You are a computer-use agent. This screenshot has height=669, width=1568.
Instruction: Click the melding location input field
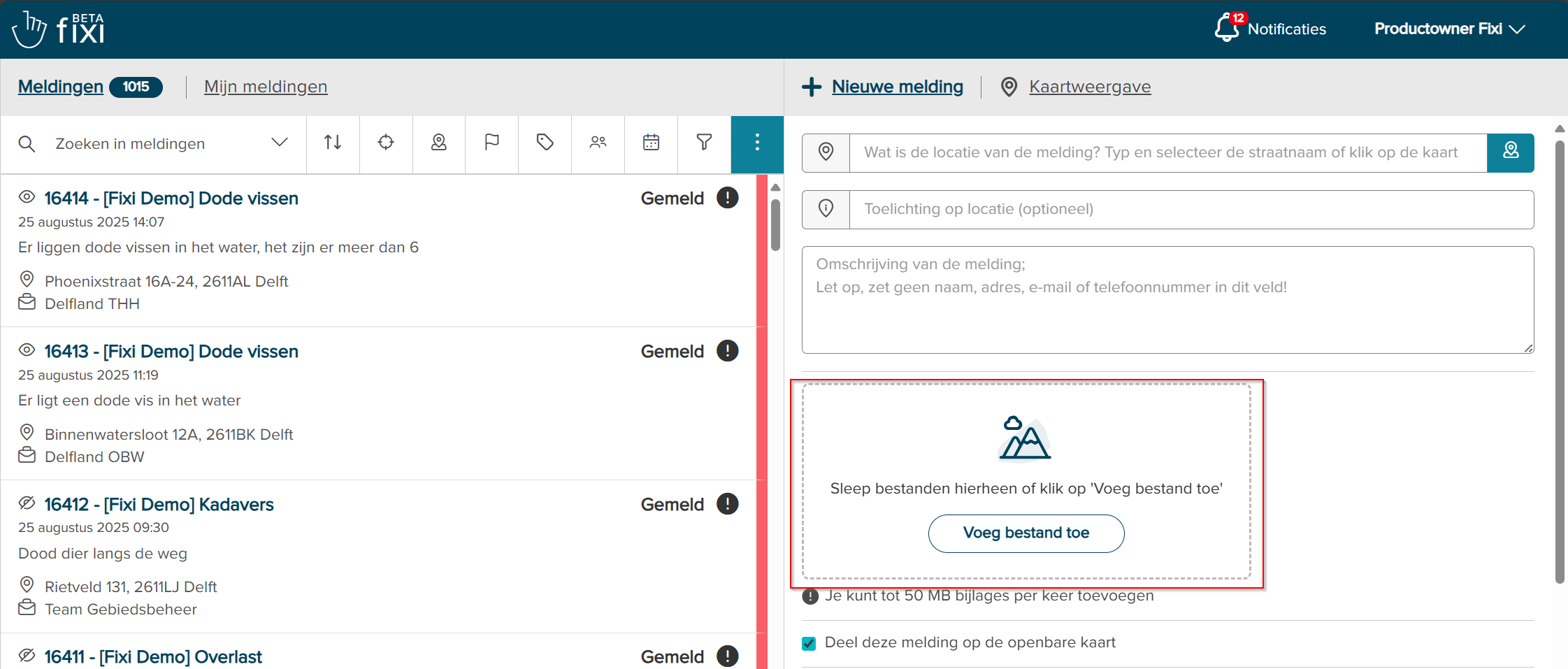tap(1167, 153)
